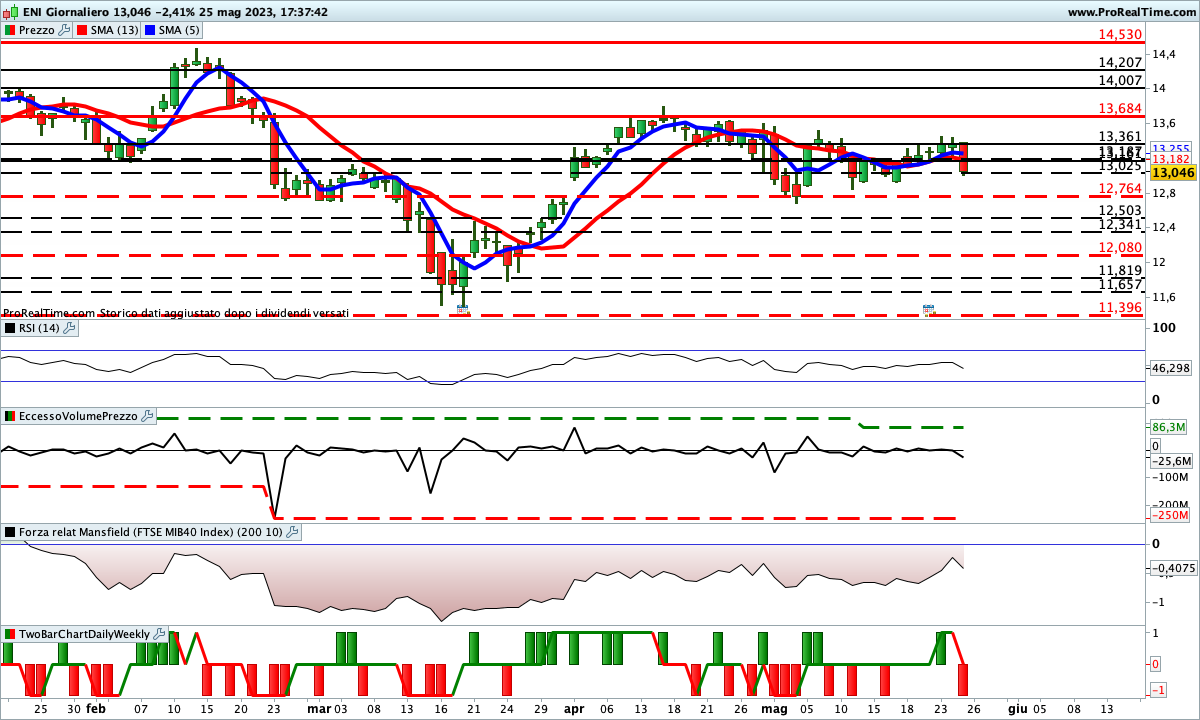Click the 'giu' date axis label

click(1017, 708)
